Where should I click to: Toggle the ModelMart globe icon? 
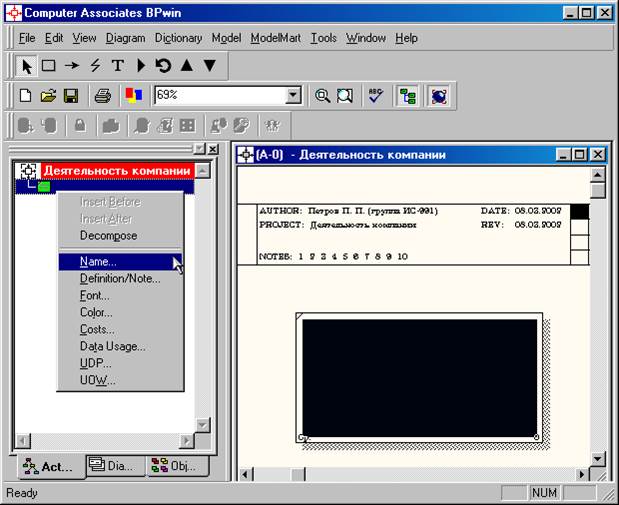[x=439, y=96]
